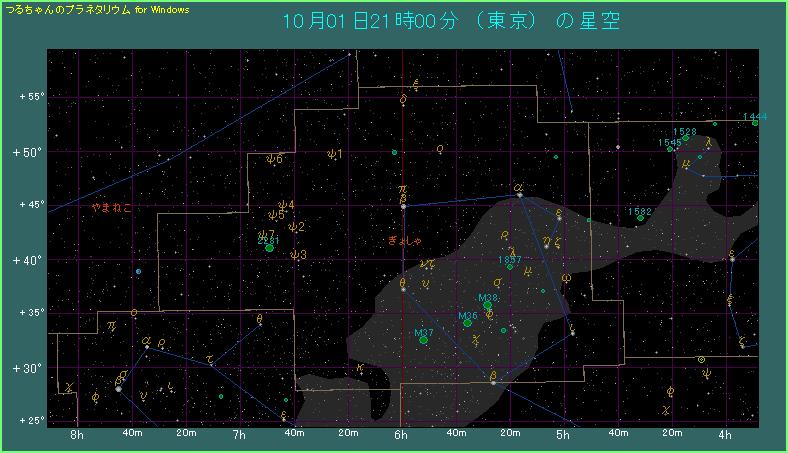
Task: Click the M38 star cluster marker
Action: pyautogui.click(x=488, y=306)
